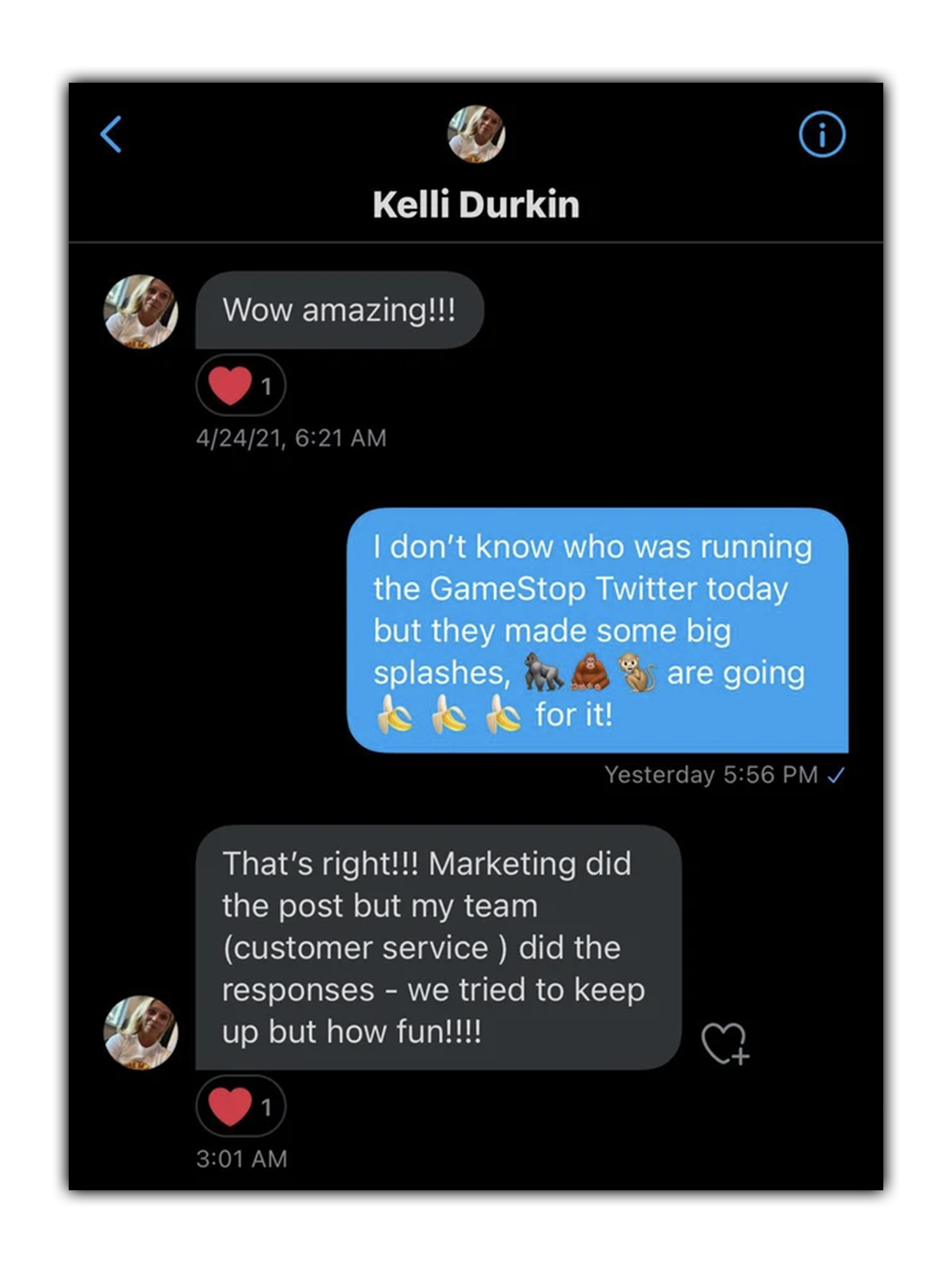Tap the 4/24/21, 6:21 AM timestamp
Image resolution: width=952 pixels, height=1273 pixels.
(291, 438)
